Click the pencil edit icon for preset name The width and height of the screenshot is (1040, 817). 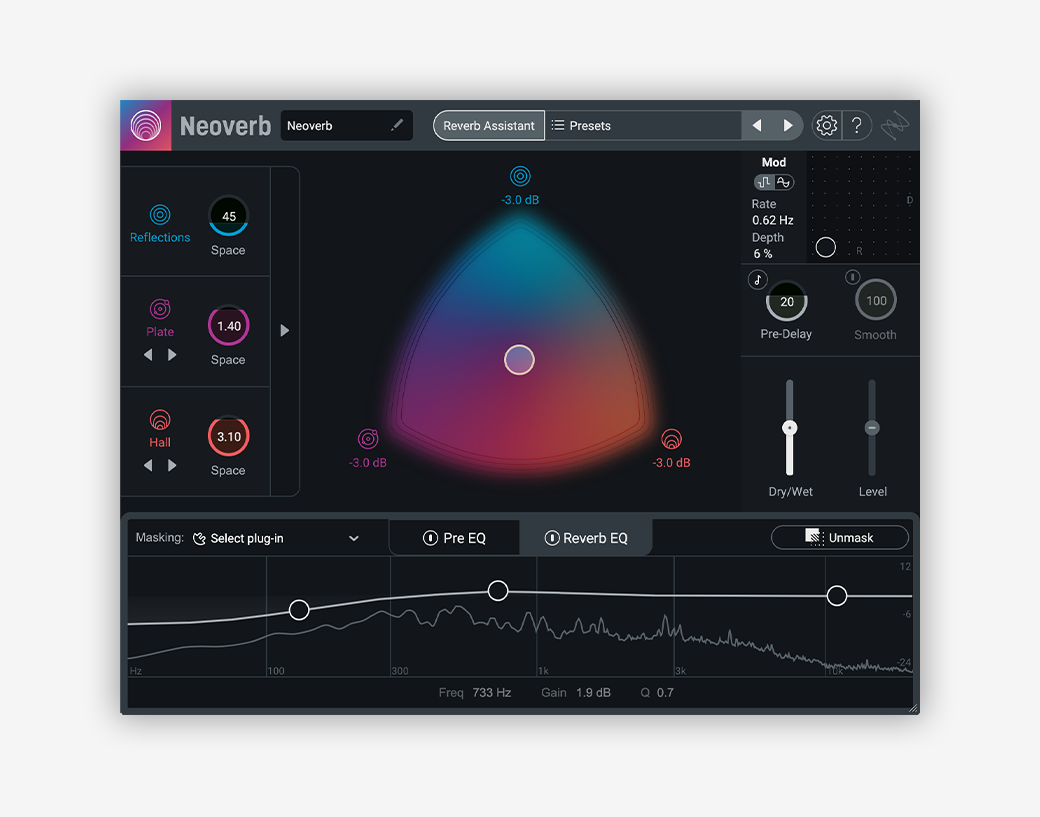tap(397, 125)
